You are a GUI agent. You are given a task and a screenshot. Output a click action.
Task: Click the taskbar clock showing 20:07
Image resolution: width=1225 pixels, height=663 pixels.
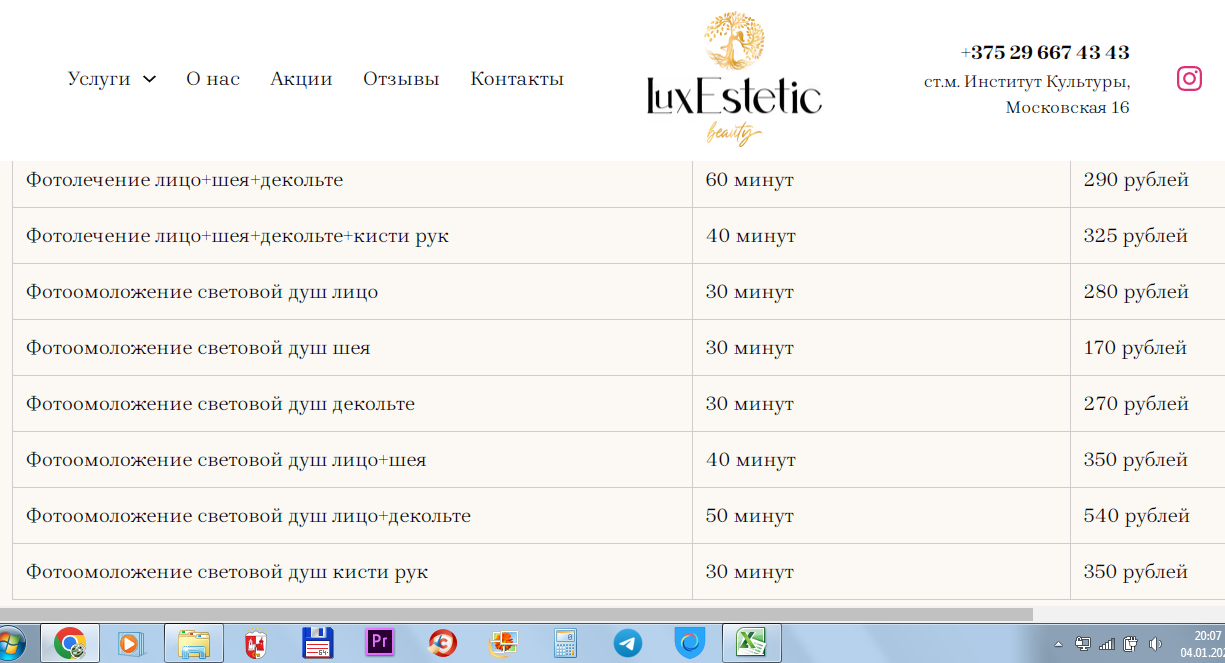point(1205,643)
